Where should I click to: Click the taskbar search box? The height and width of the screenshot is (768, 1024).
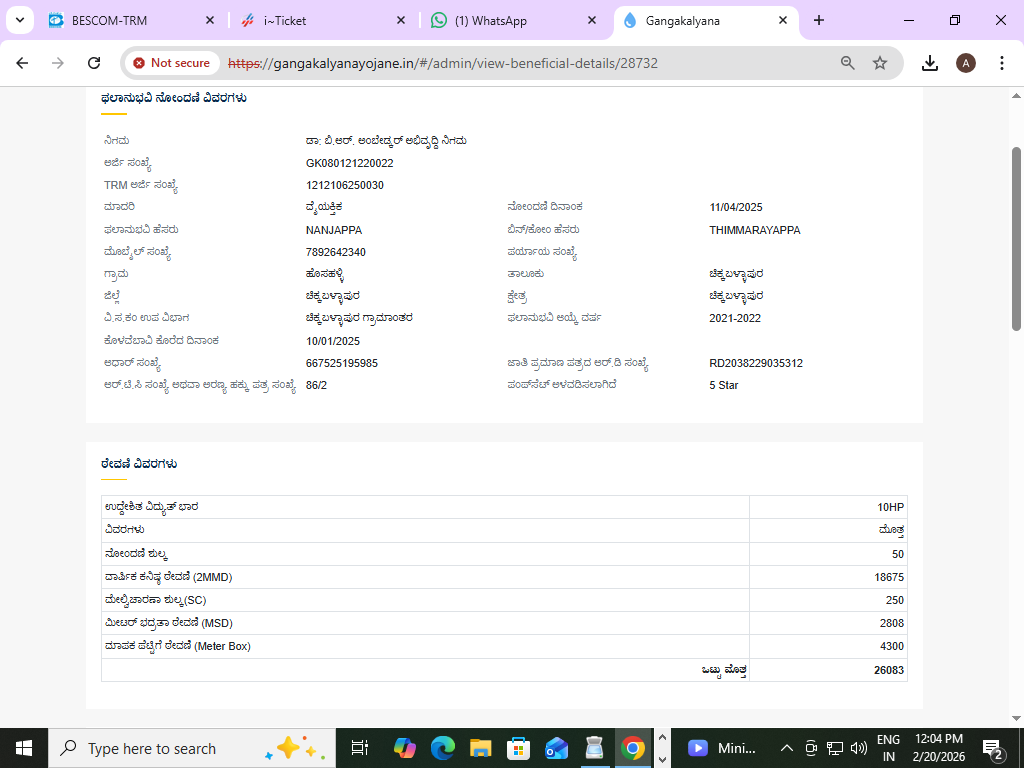(x=192, y=748)
